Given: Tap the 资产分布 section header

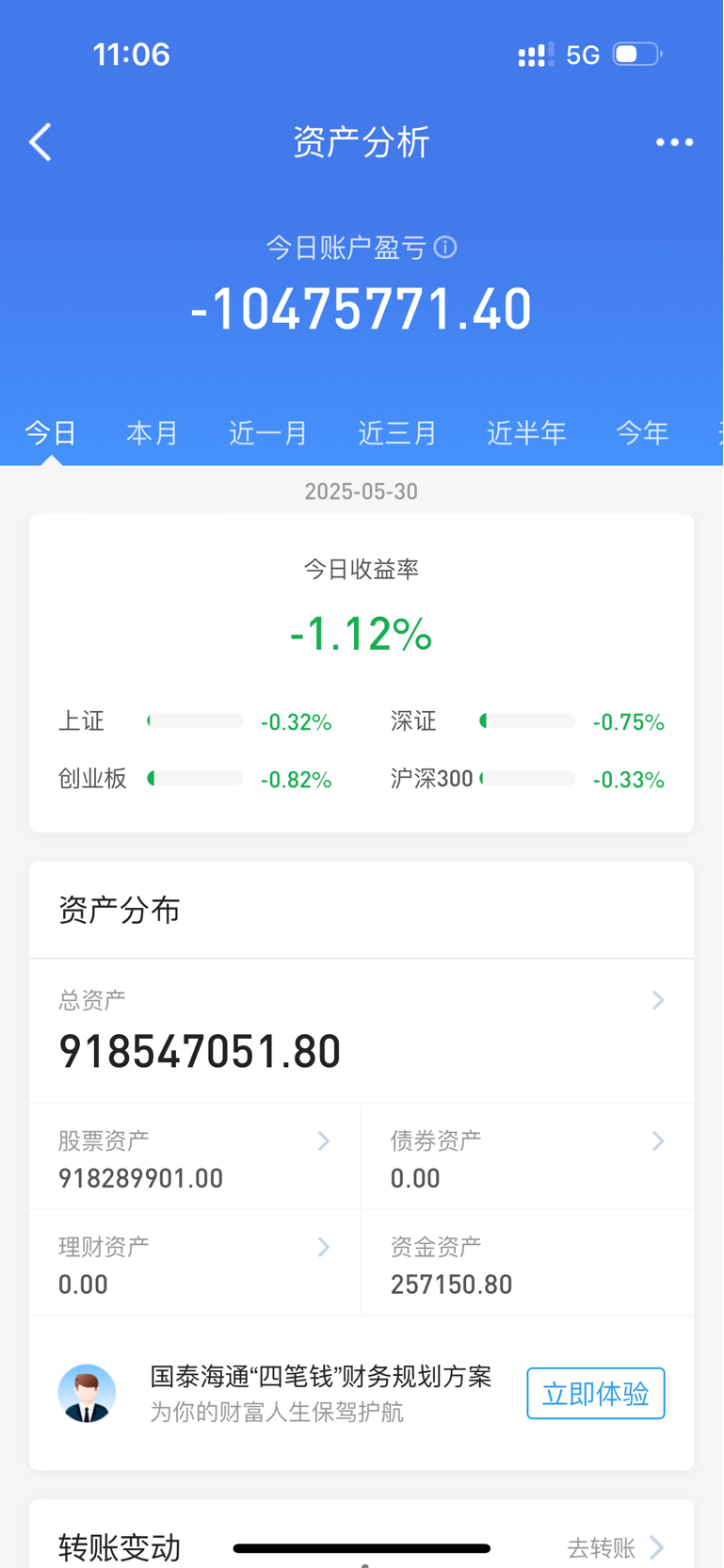Looking at the screenshot, I should point(120,911).
